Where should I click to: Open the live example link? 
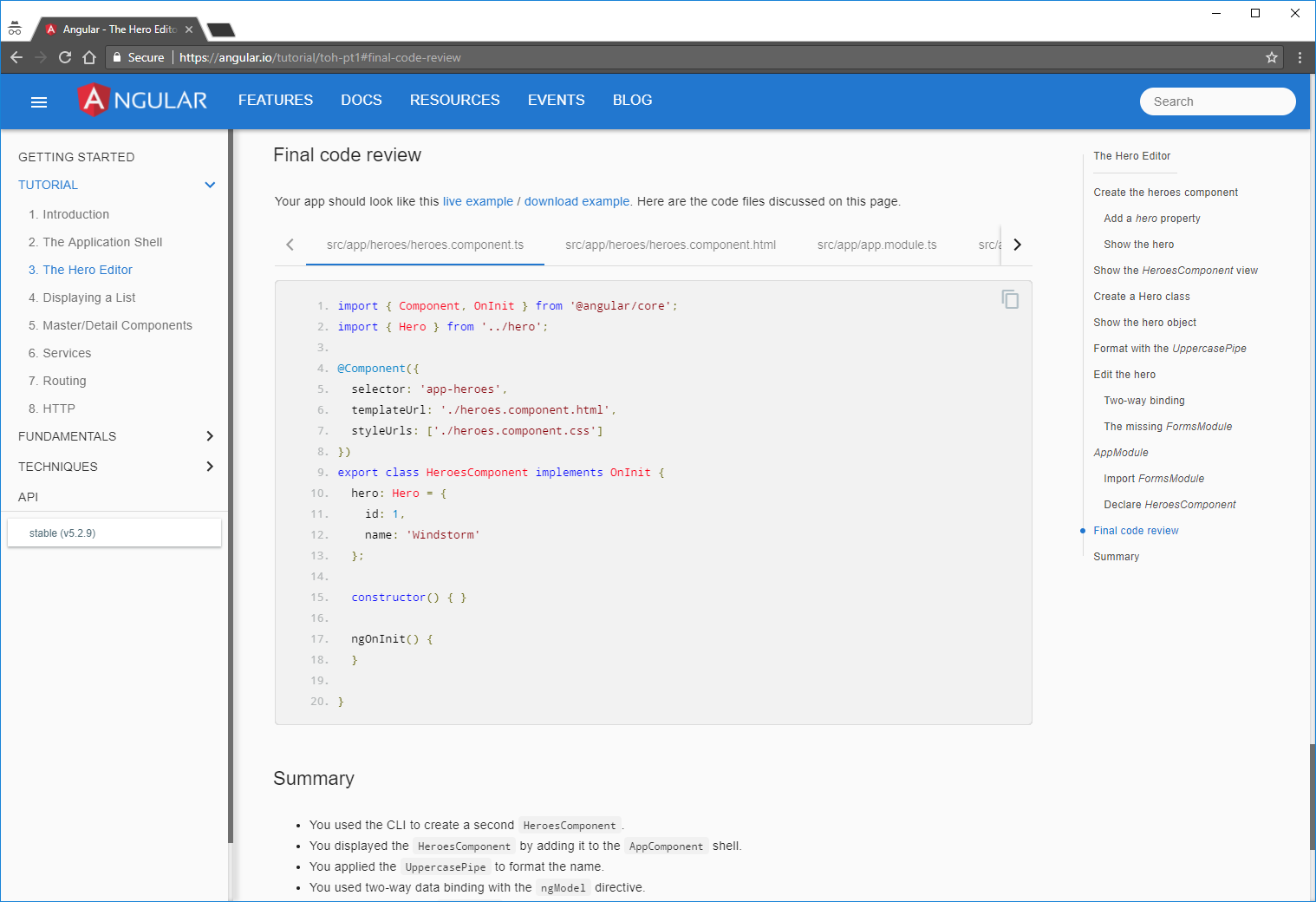[478, 201]
